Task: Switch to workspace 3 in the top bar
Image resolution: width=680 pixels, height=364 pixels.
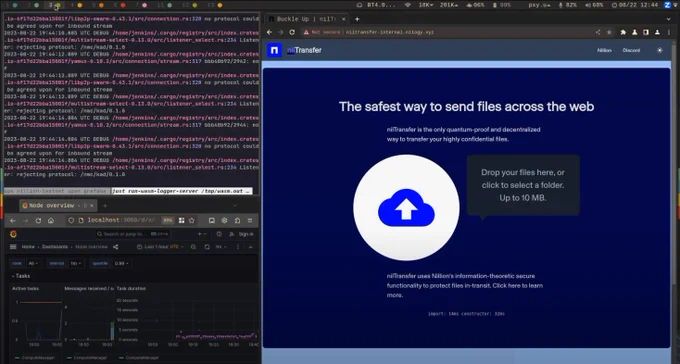Action: tap(53, 5)
